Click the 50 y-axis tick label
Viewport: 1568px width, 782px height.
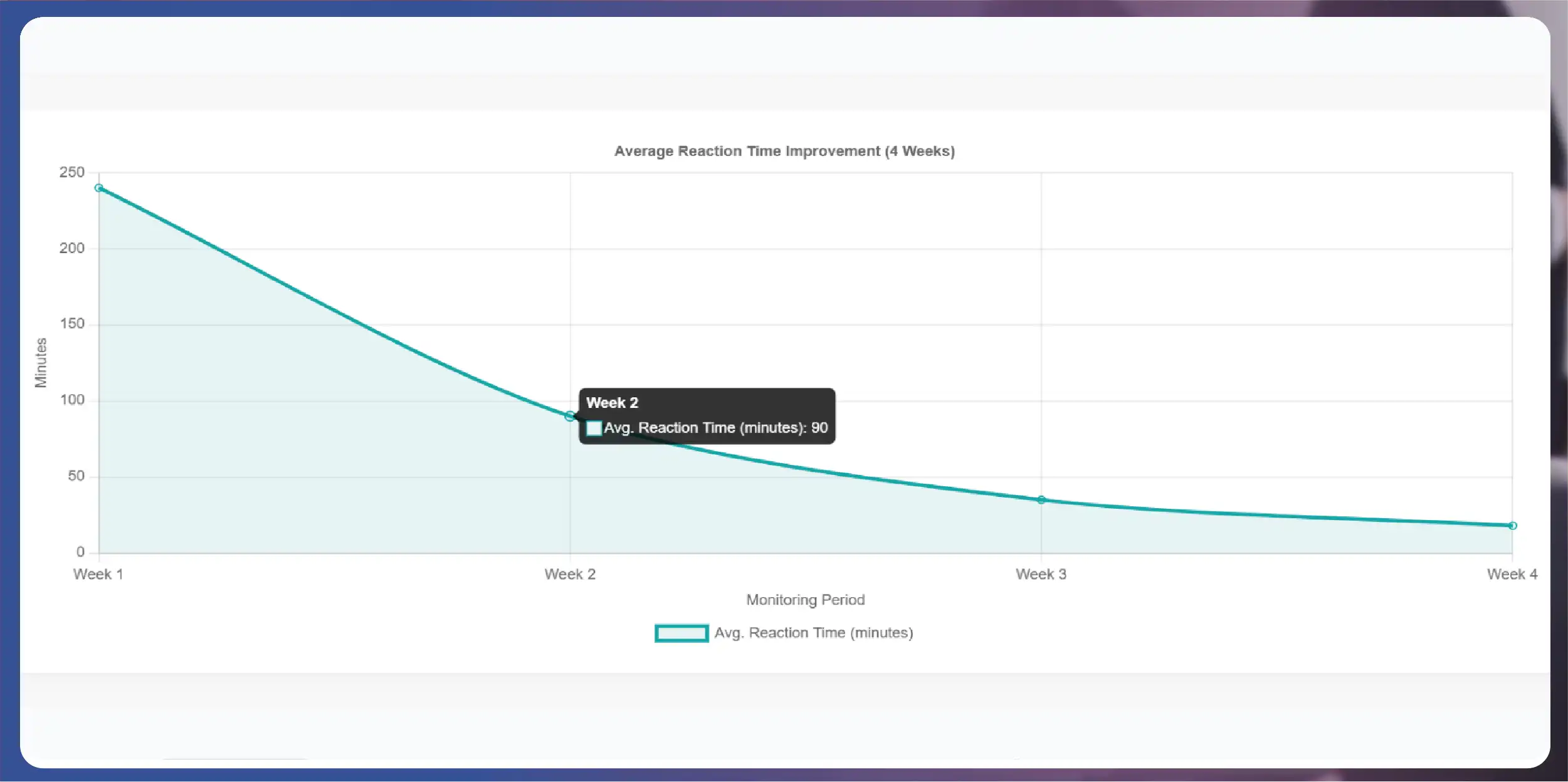[x=76, y=476]
